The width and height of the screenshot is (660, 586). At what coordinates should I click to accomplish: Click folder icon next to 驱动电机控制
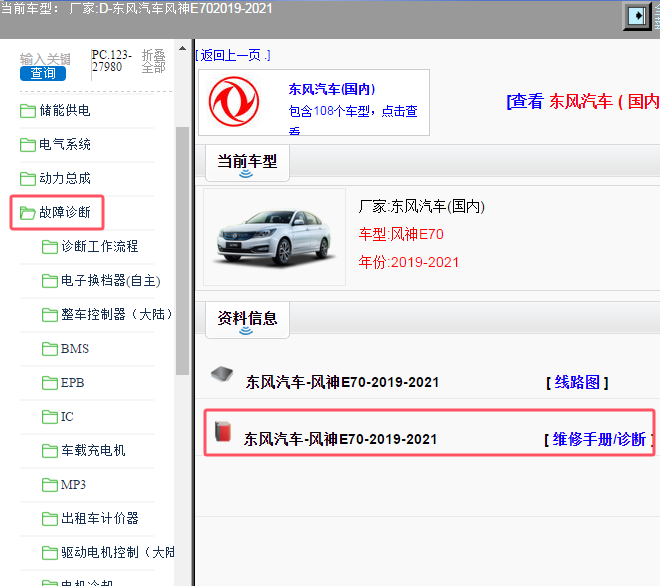tap(50, 553)
